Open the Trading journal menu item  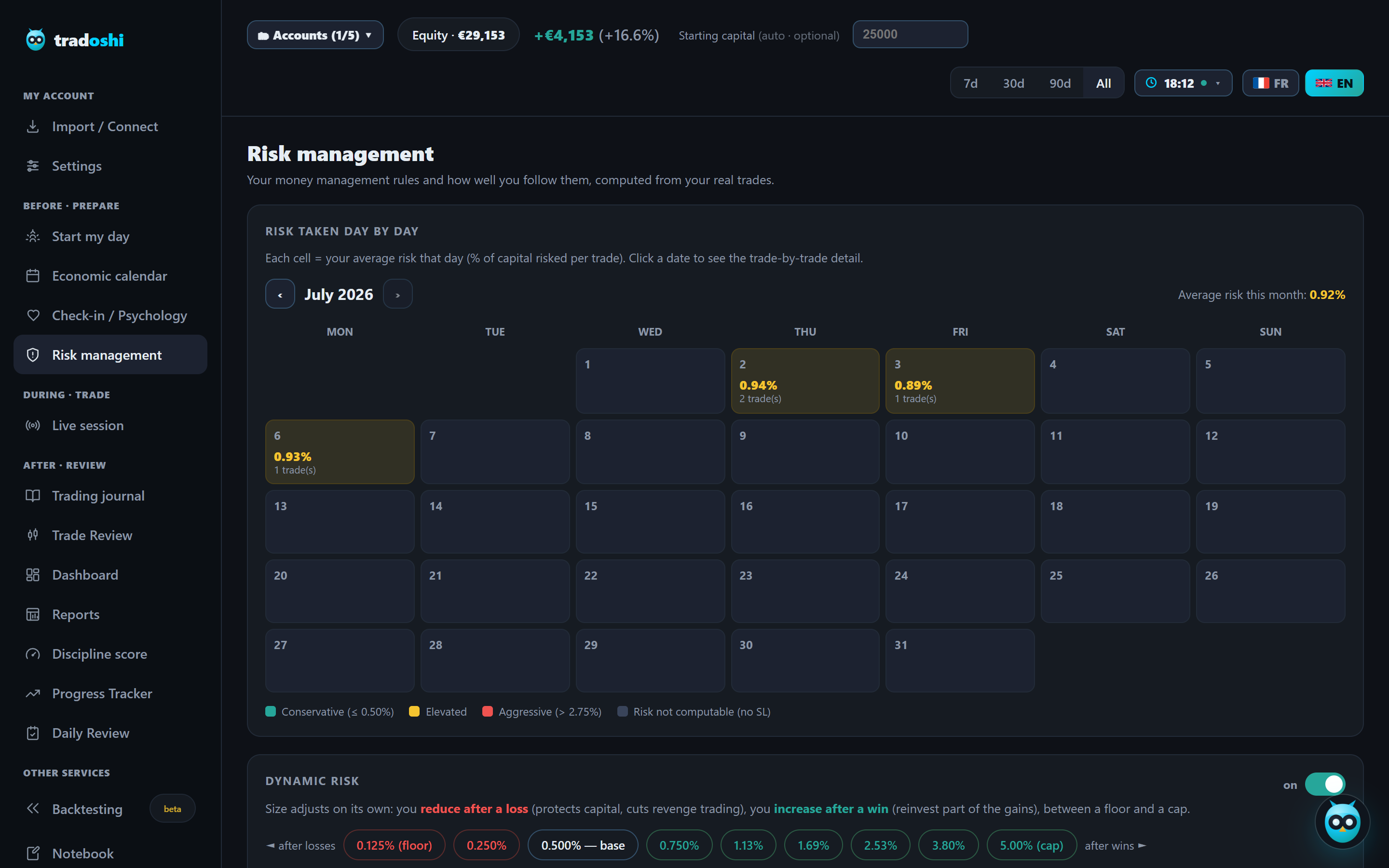click(x=110, y=496)
